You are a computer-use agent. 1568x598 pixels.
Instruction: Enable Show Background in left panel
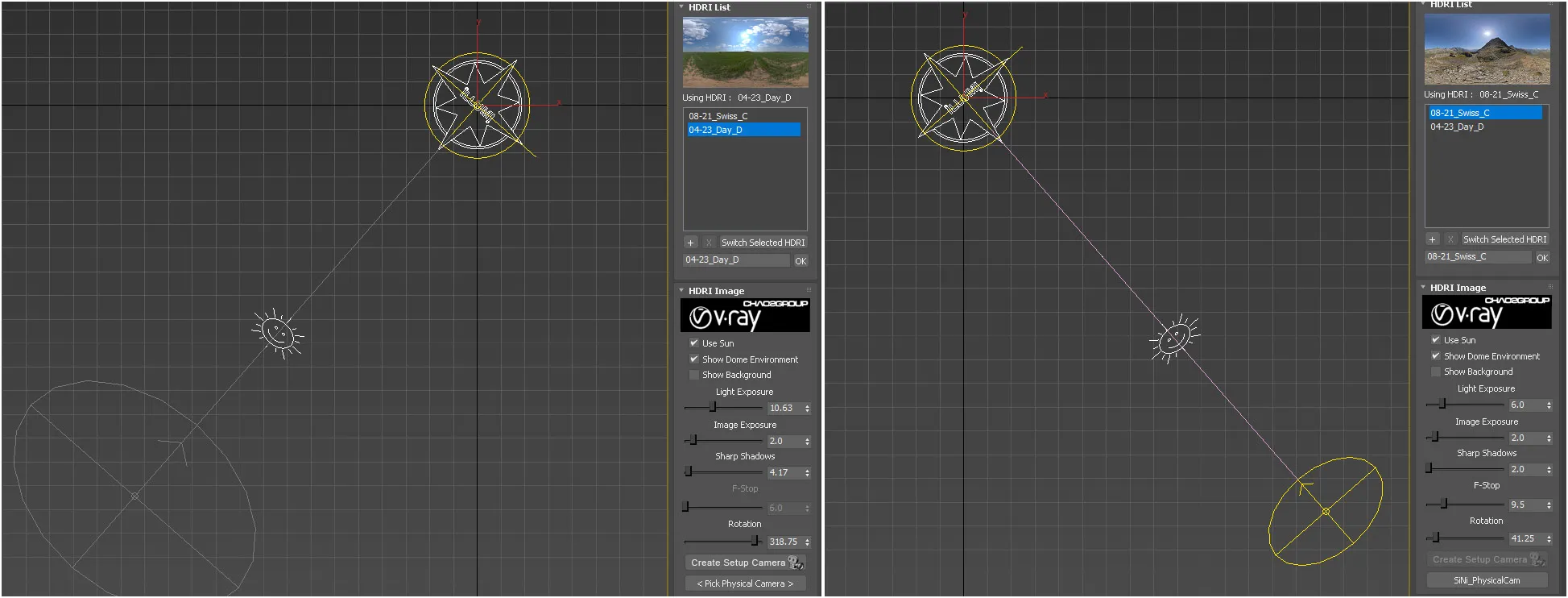click(694, 375)
